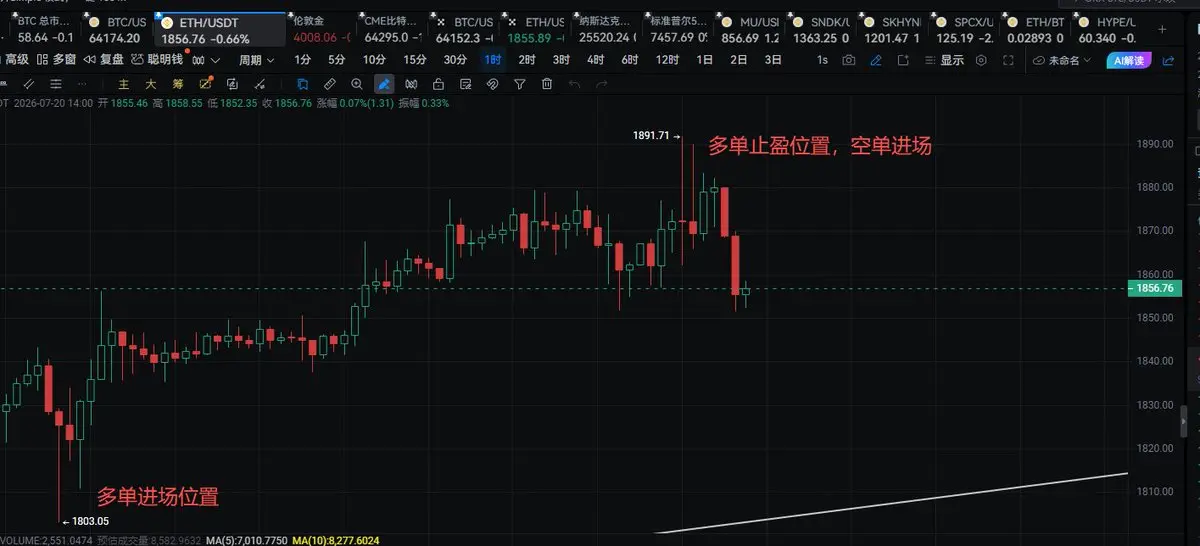Click the note with pencil icon

point(465,84)
